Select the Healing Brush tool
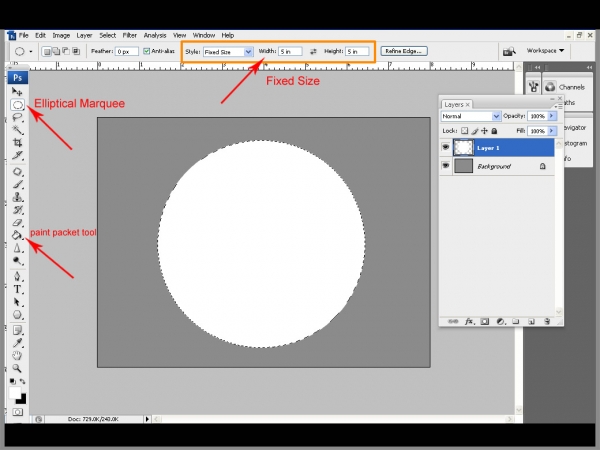 coord(17,171)
